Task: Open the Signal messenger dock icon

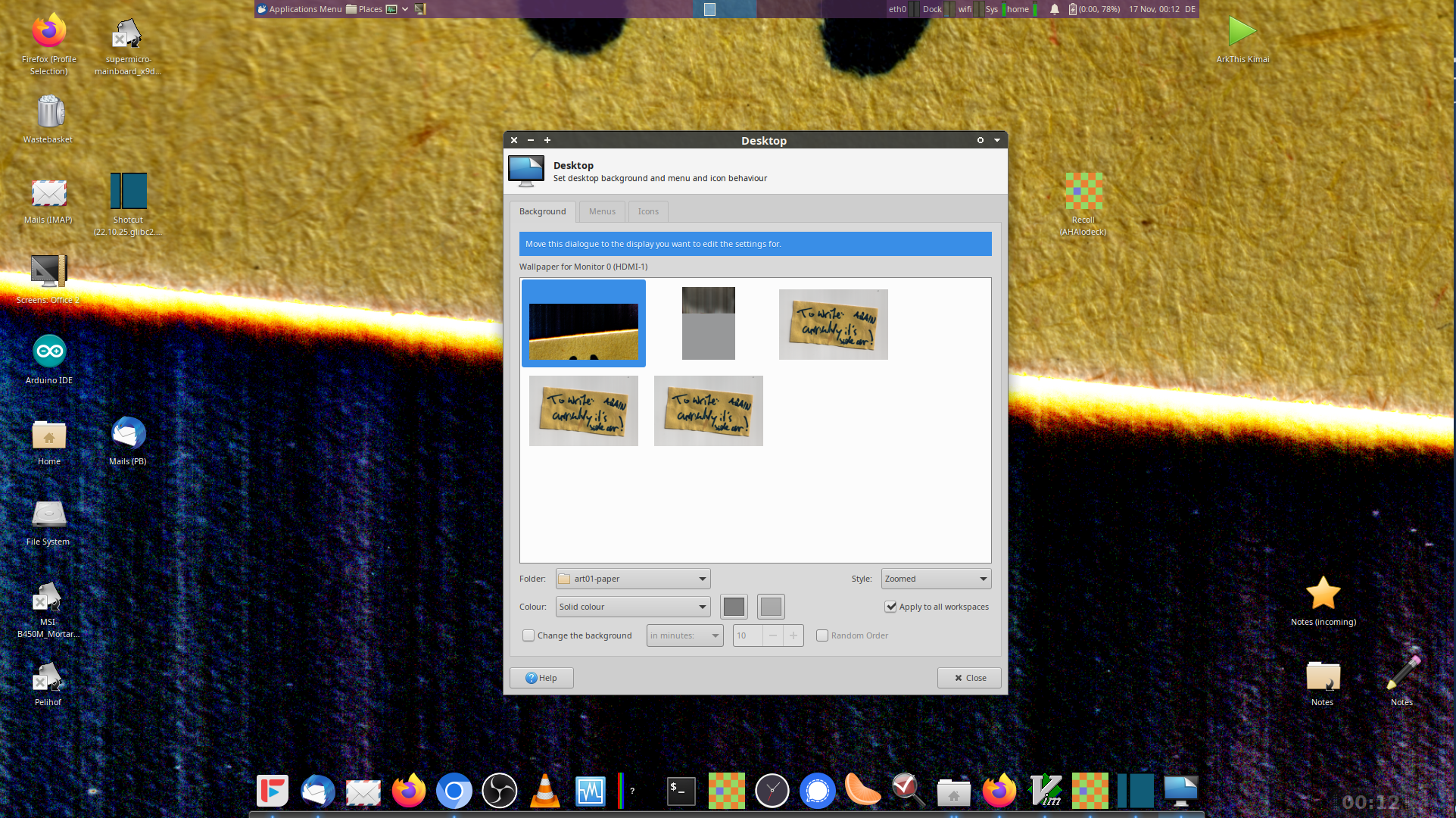Action: click(x=817, y=791)
